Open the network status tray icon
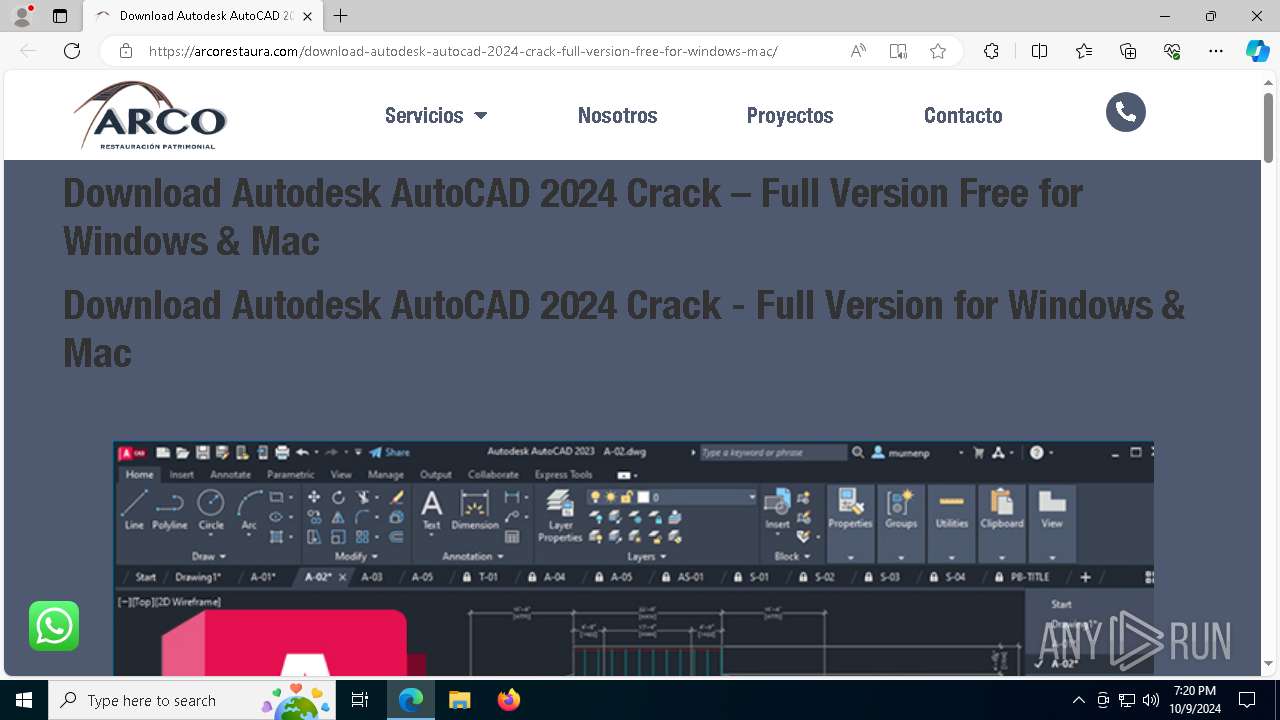1280x720 pixels. click(1127, 700)
